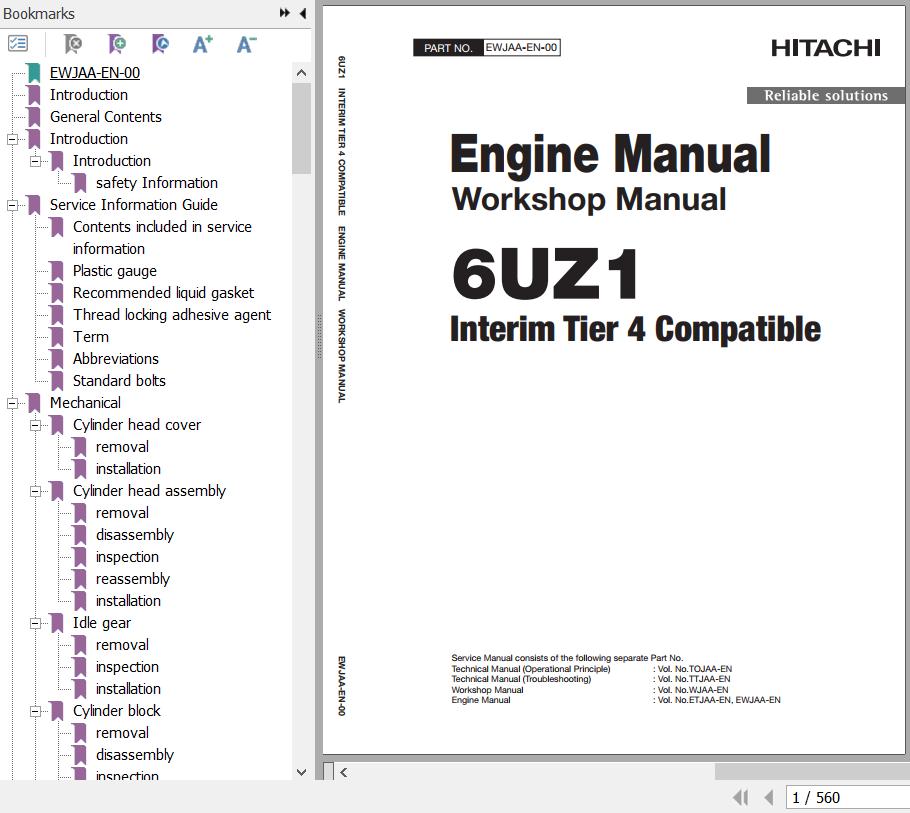Open installation under Idle gear
The image size is (910, 813).
point(128,689)
